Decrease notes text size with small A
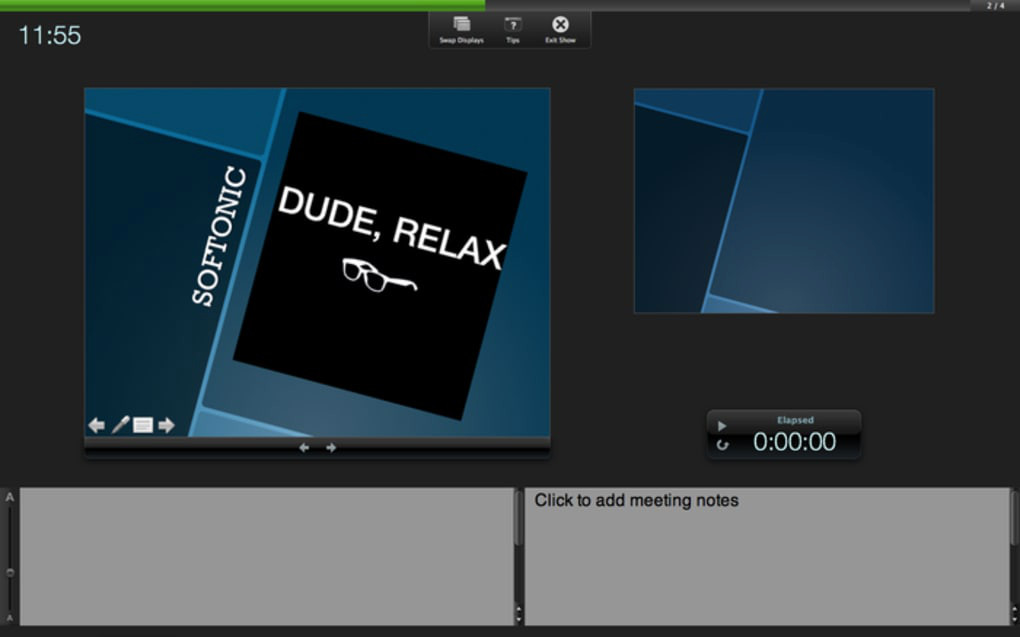 pyautogui.click(x=10, y=617)
